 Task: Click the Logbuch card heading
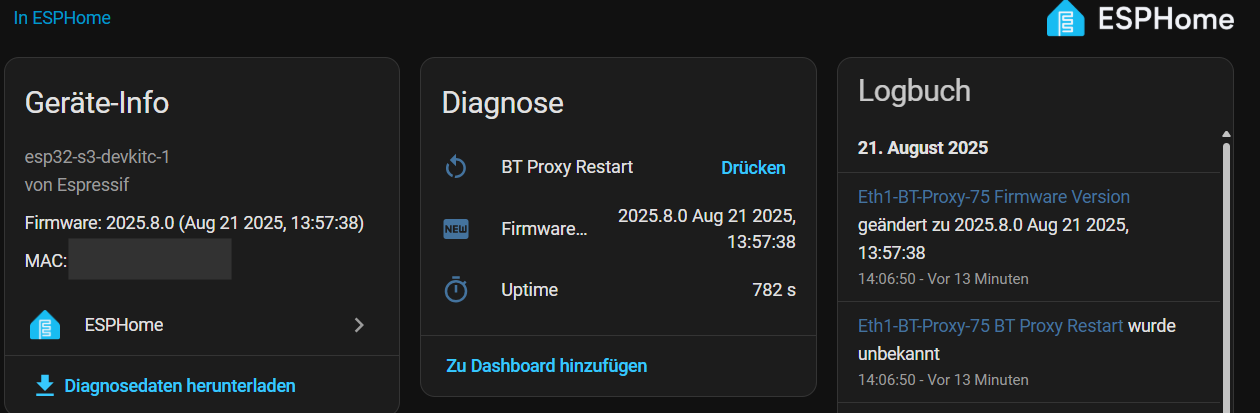(914, 90)
